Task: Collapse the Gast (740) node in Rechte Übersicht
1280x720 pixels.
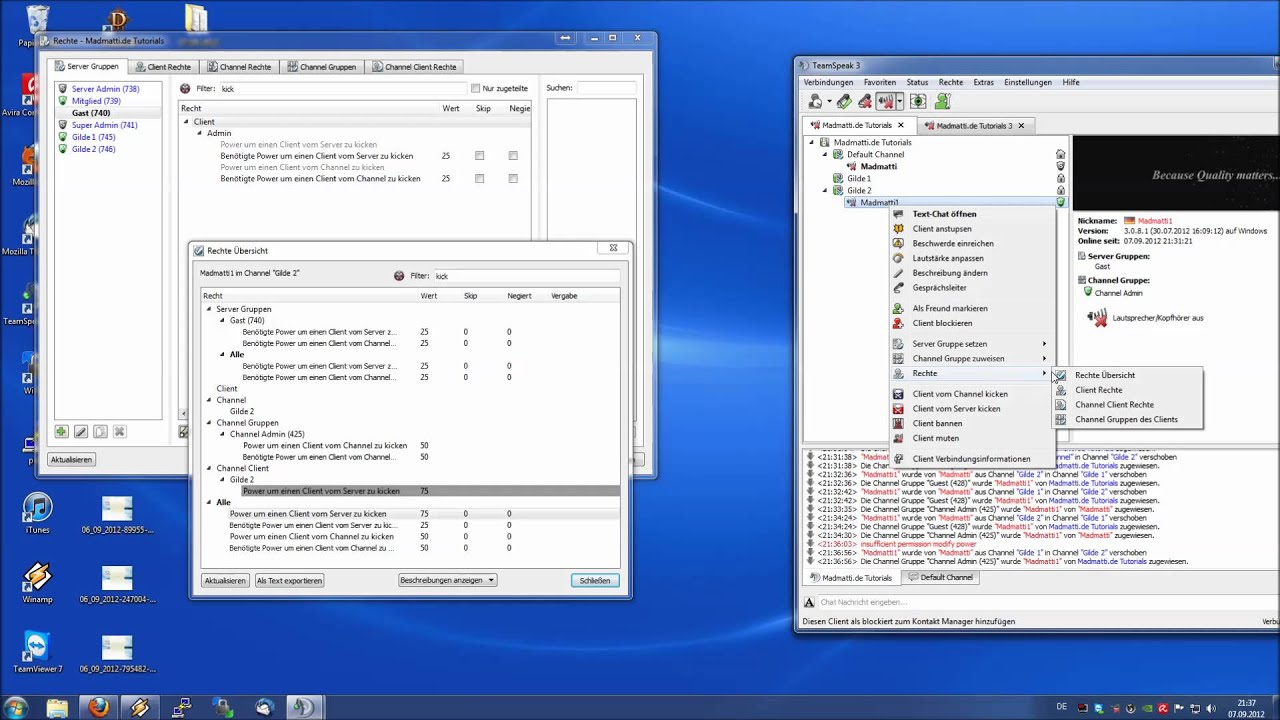Action: click(222, 320)
